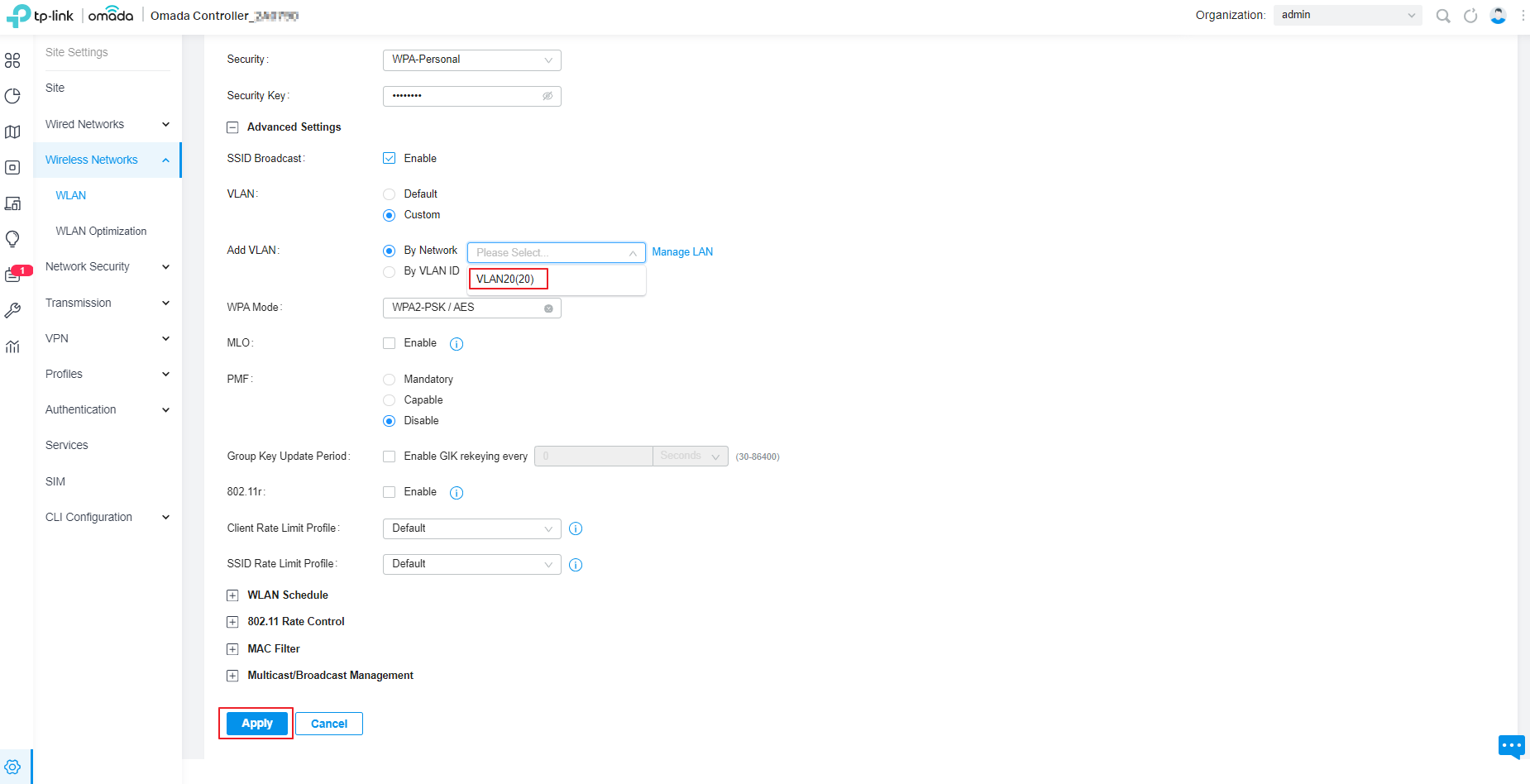Click the Apply button
1530x784 pixels.
tap(257, 724)
